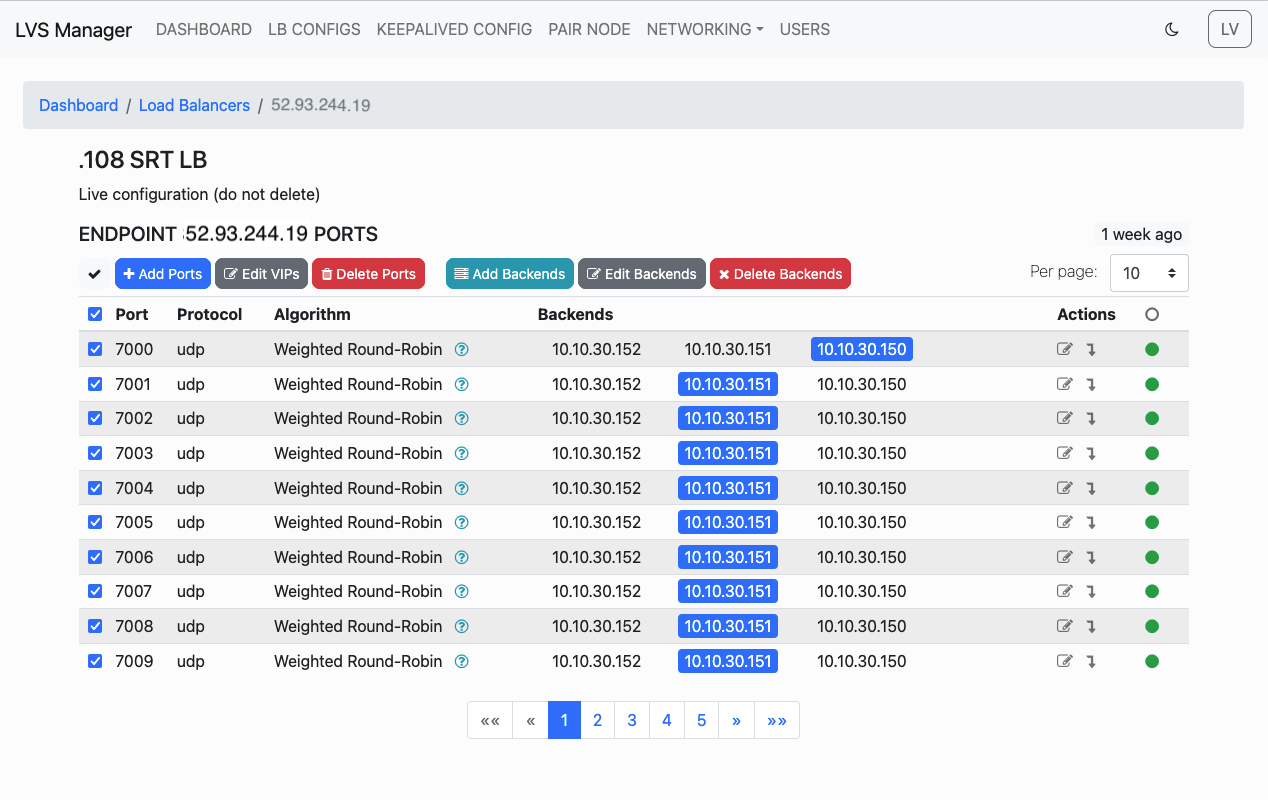Uncheck the port 7006 checkbox
The image size is (1268, 800).
pyautogui.click(x=95, y=557)
